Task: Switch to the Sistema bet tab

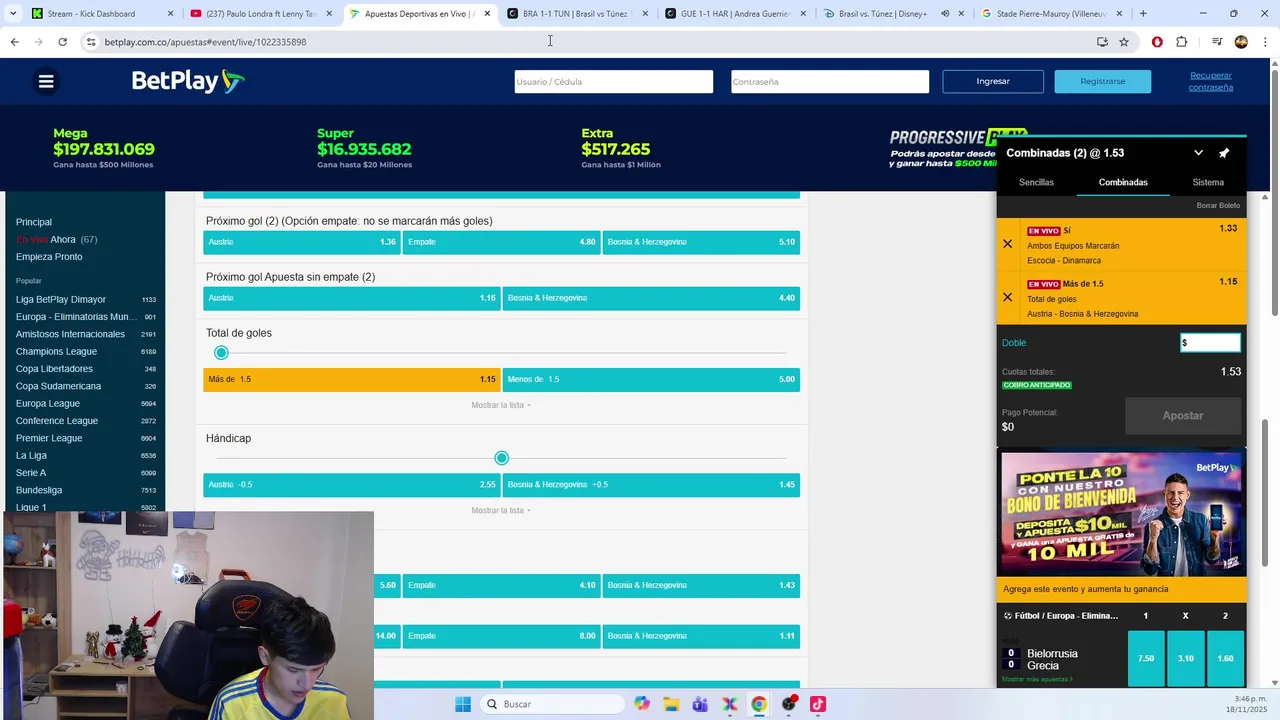Action: [x=1208, y=182]
